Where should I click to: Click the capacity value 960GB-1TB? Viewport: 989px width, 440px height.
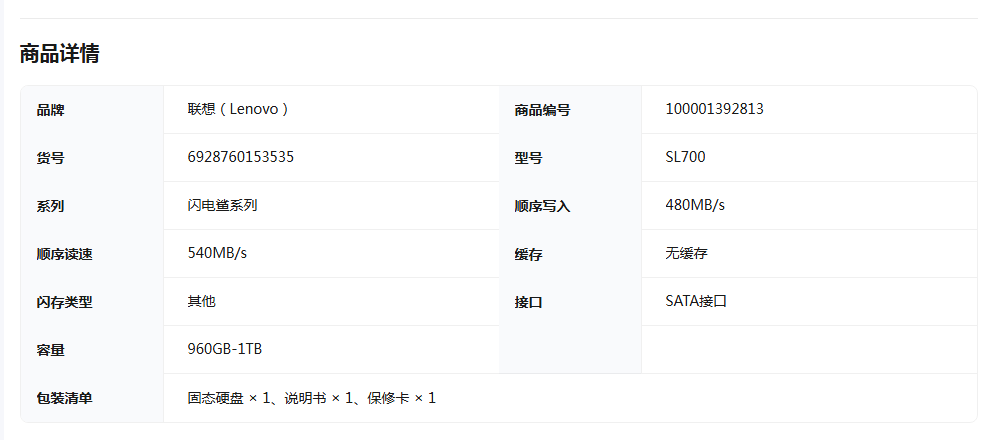point(225,349)
